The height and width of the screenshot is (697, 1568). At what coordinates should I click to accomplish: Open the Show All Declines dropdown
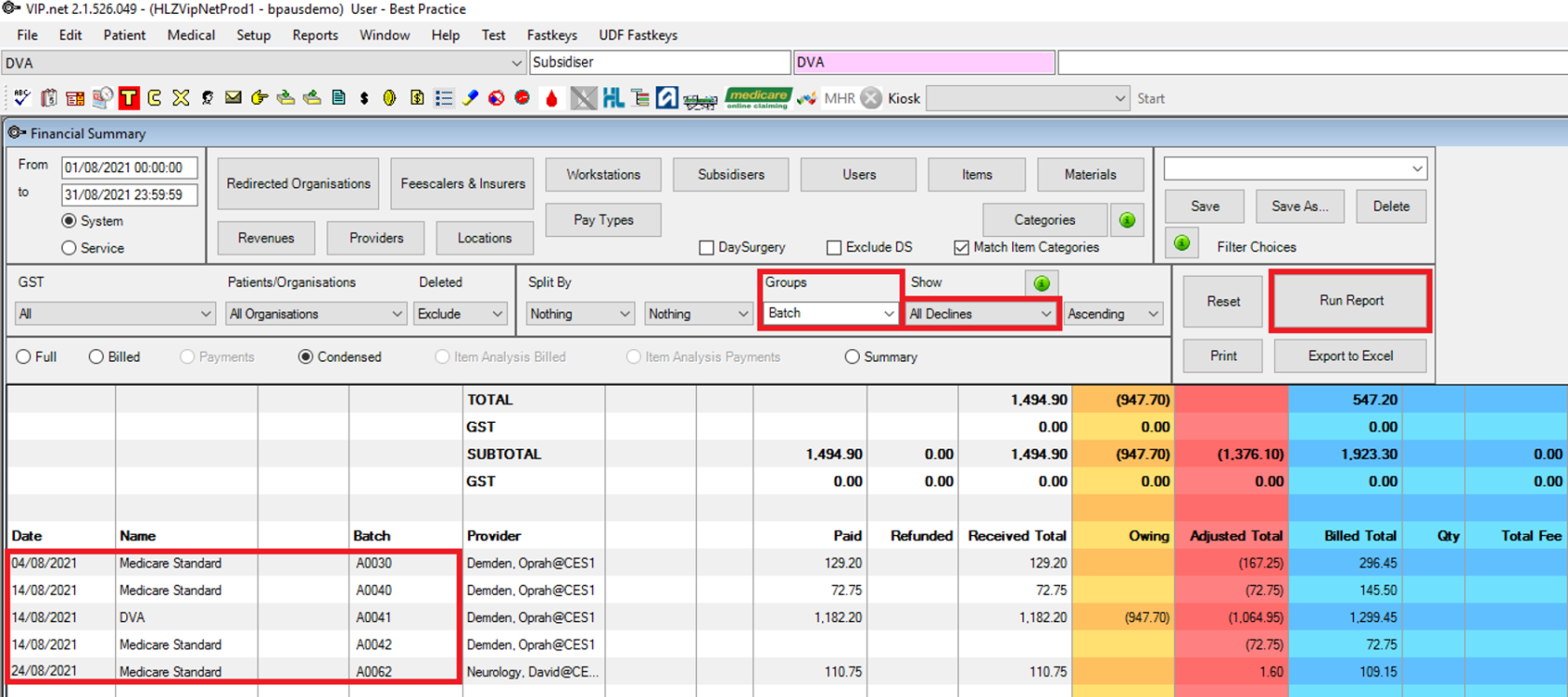[980, 313]
